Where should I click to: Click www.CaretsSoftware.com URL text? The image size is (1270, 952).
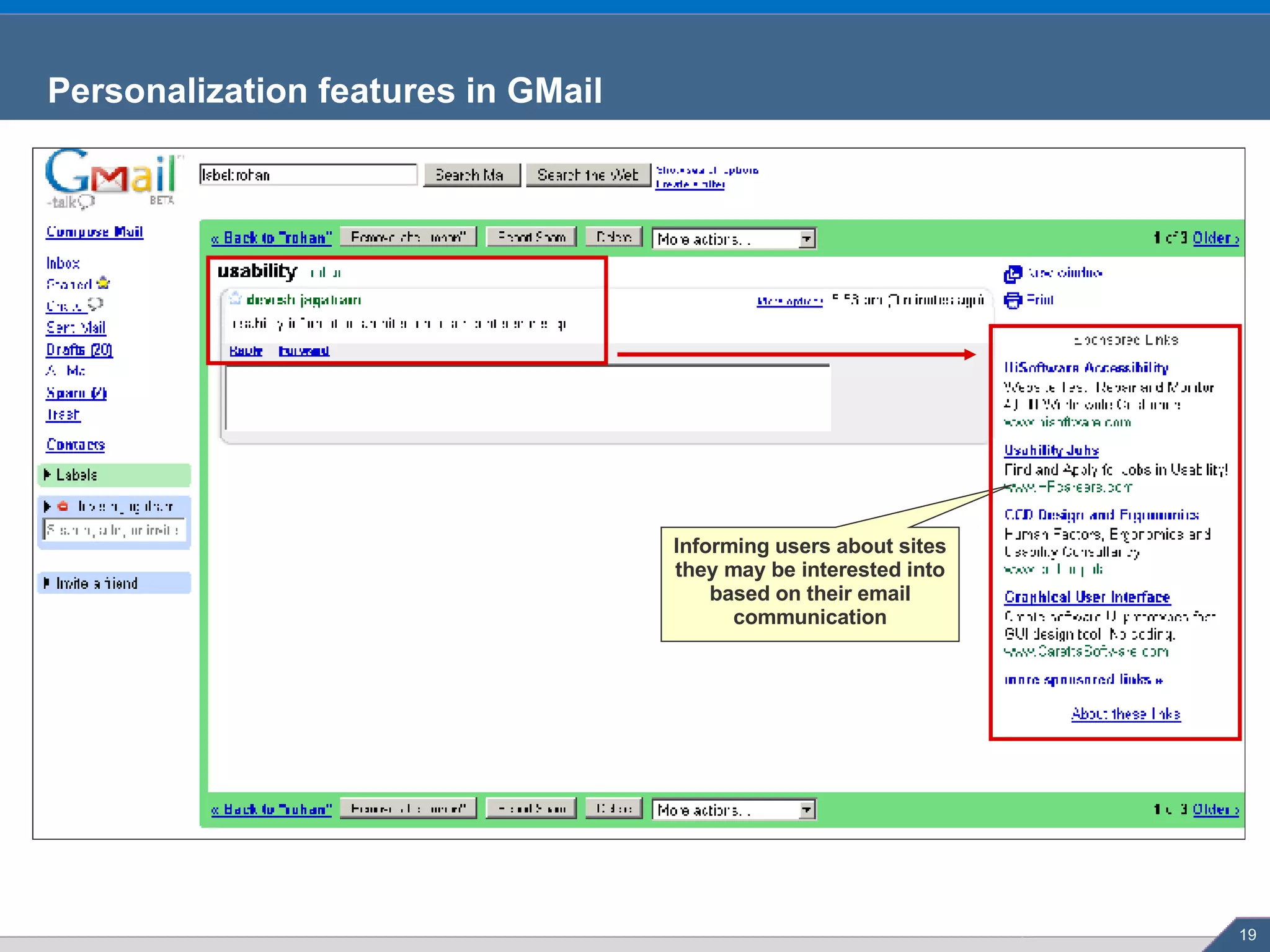click(1086, 651)
